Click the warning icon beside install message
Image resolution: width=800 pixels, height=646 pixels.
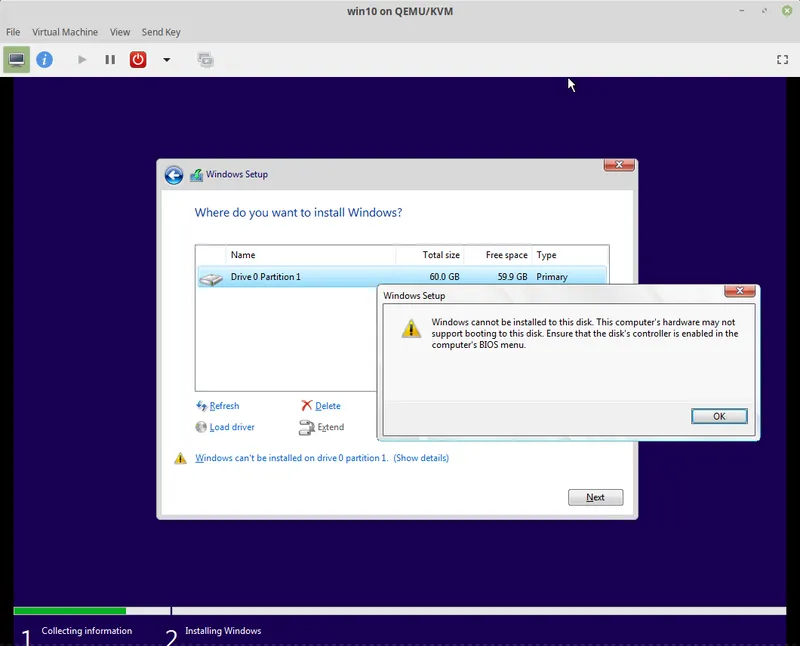[180, 458]
